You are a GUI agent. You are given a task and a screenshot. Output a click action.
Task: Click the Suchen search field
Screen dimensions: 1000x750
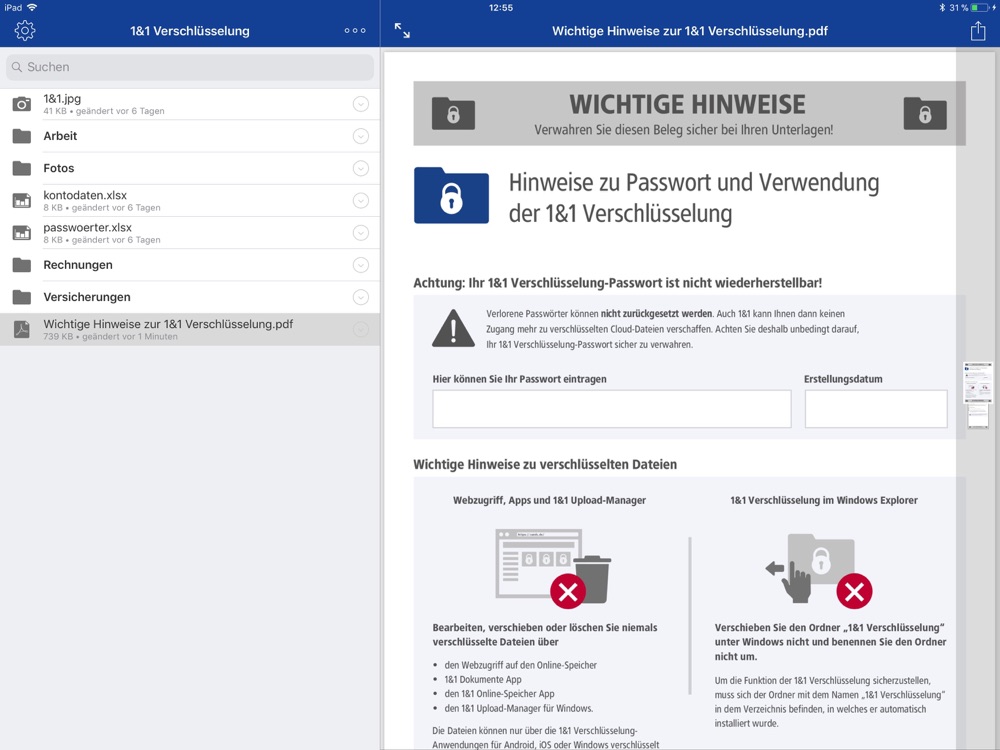point(190,67)
